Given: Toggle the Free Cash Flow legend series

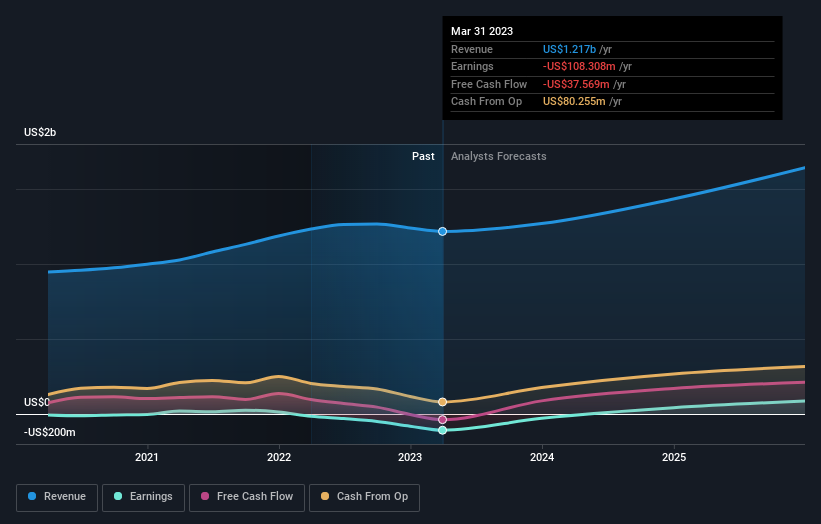Looking at the screenshot, I should click(x=247, y=497).
